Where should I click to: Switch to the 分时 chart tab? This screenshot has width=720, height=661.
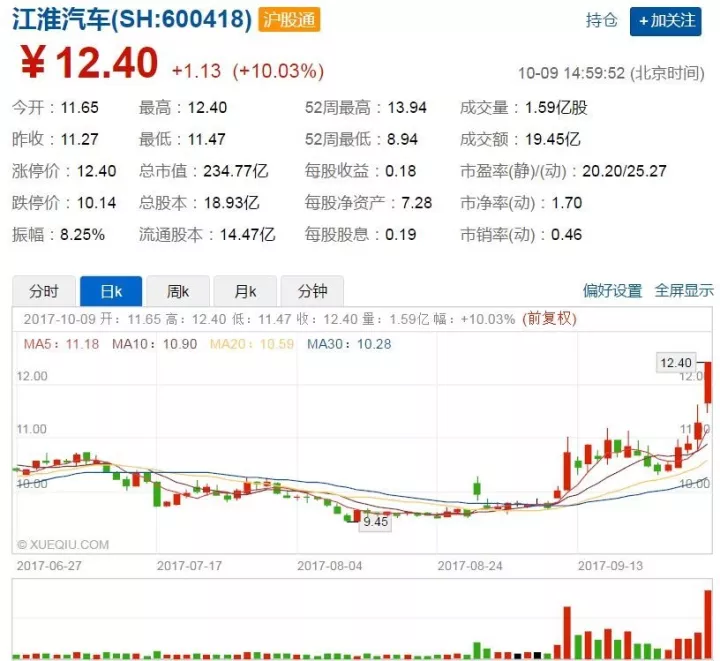[44, 291]
